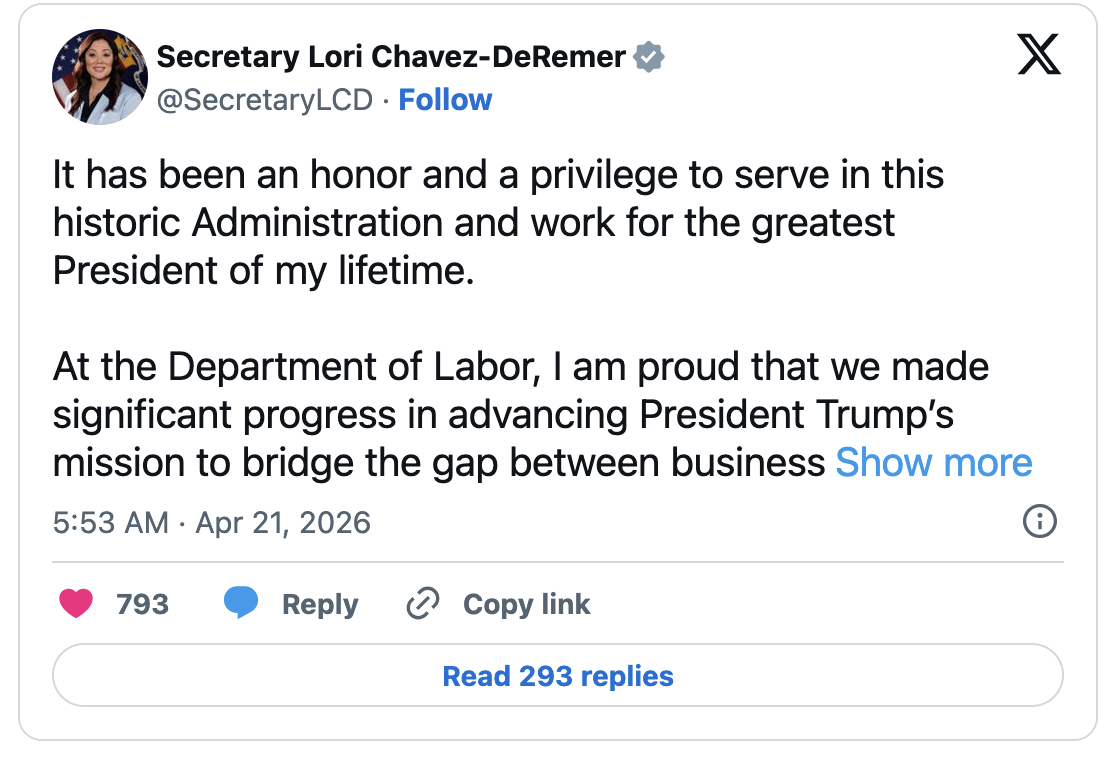This screenshot has width=1118, height=760.
Task: Click the Reply text label
Action: tap(320, 604)
